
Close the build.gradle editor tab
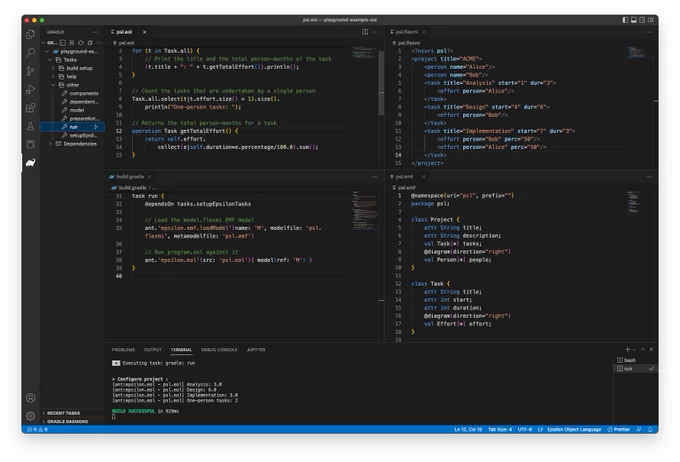(149, 177)
